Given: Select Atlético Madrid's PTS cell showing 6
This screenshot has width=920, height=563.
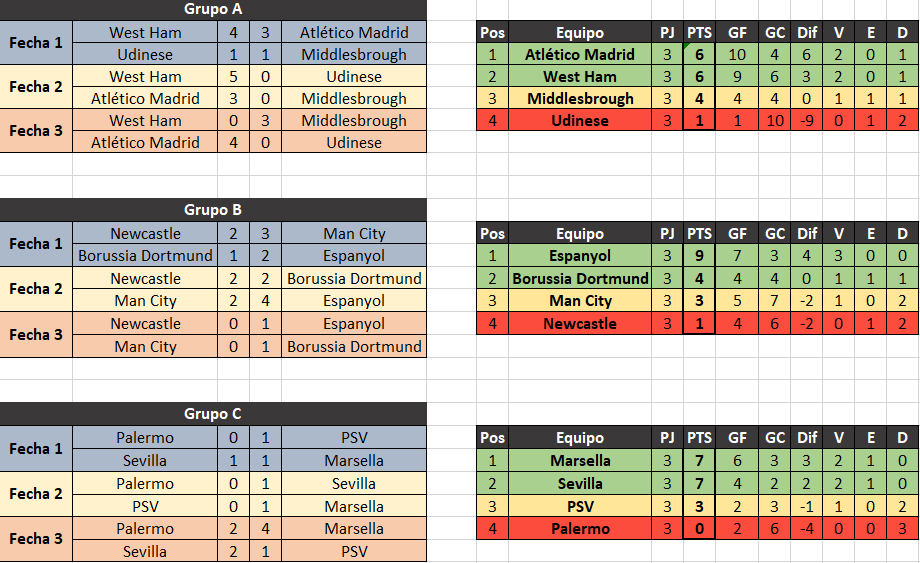Looking at the screenshot, I should pyautogui.click(x=699, y=55).
